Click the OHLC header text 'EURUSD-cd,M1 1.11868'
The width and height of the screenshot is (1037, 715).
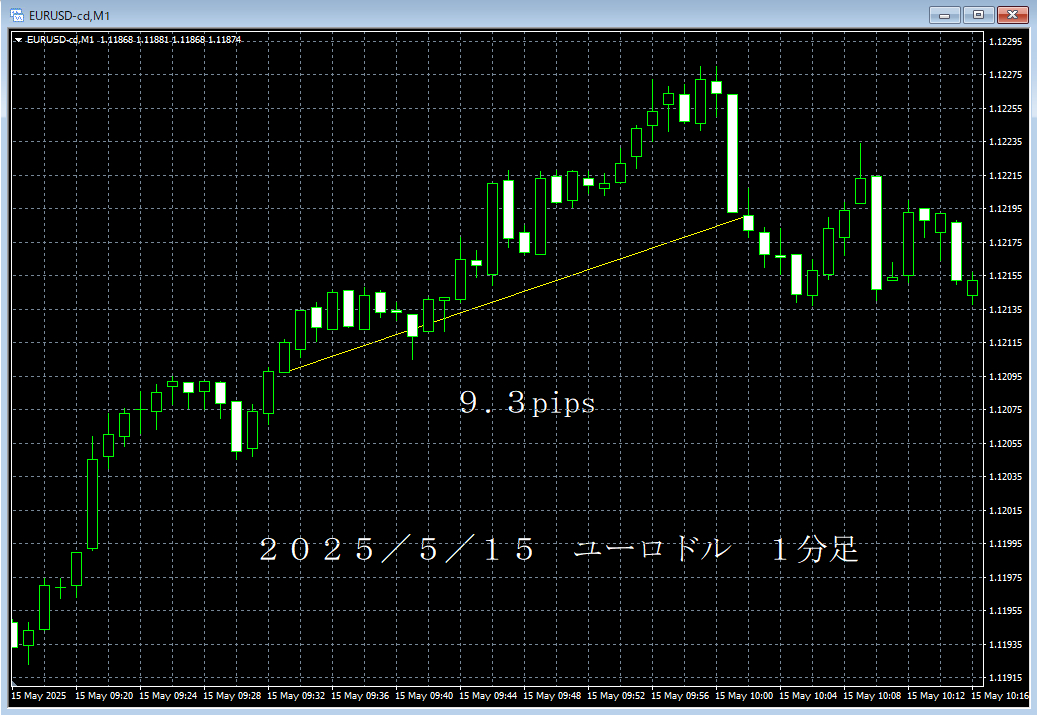[x=80, y=40]
